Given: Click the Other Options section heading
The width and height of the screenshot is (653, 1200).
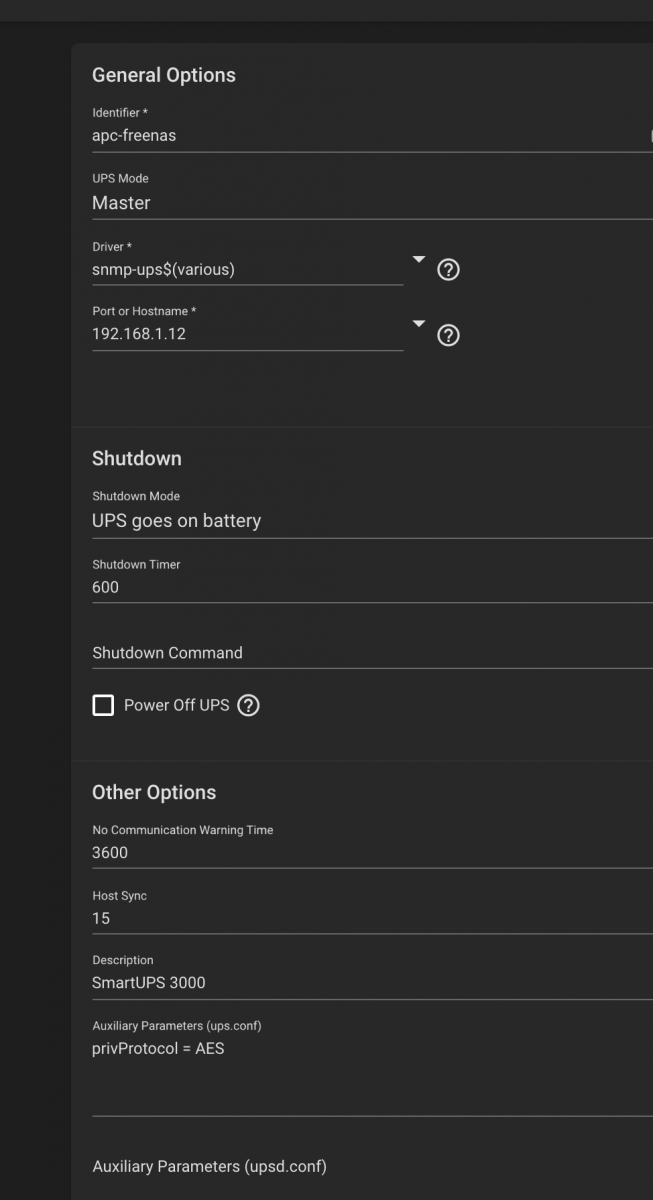Looking at the screenshot, I should (x=154, y=792).
